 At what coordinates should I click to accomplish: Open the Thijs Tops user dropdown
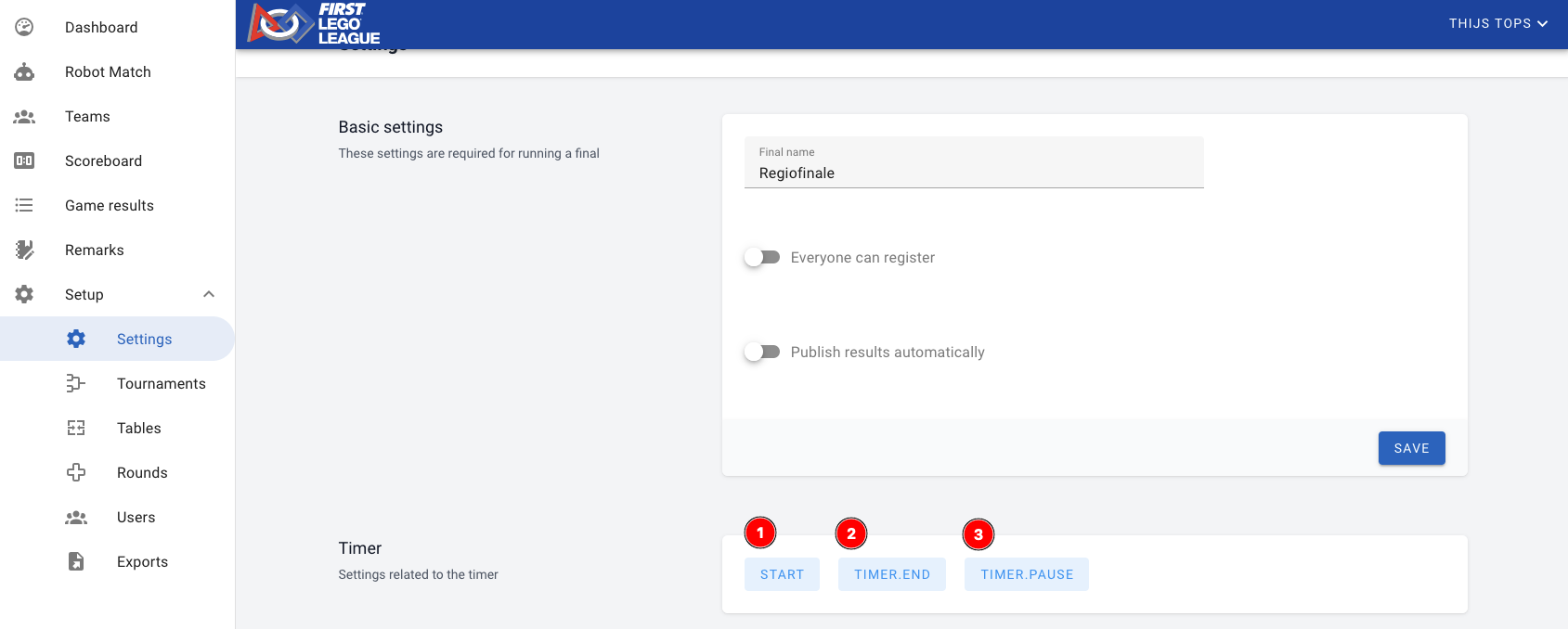click(x=1497, y=24)
